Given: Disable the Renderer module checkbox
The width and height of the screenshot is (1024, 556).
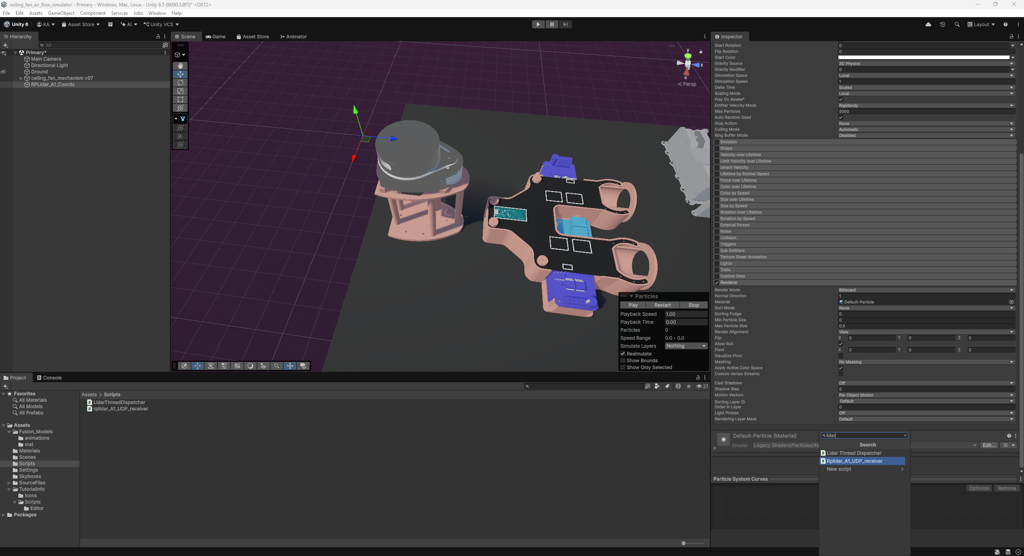Looking at the screenshot, I should tap(716, 282).
